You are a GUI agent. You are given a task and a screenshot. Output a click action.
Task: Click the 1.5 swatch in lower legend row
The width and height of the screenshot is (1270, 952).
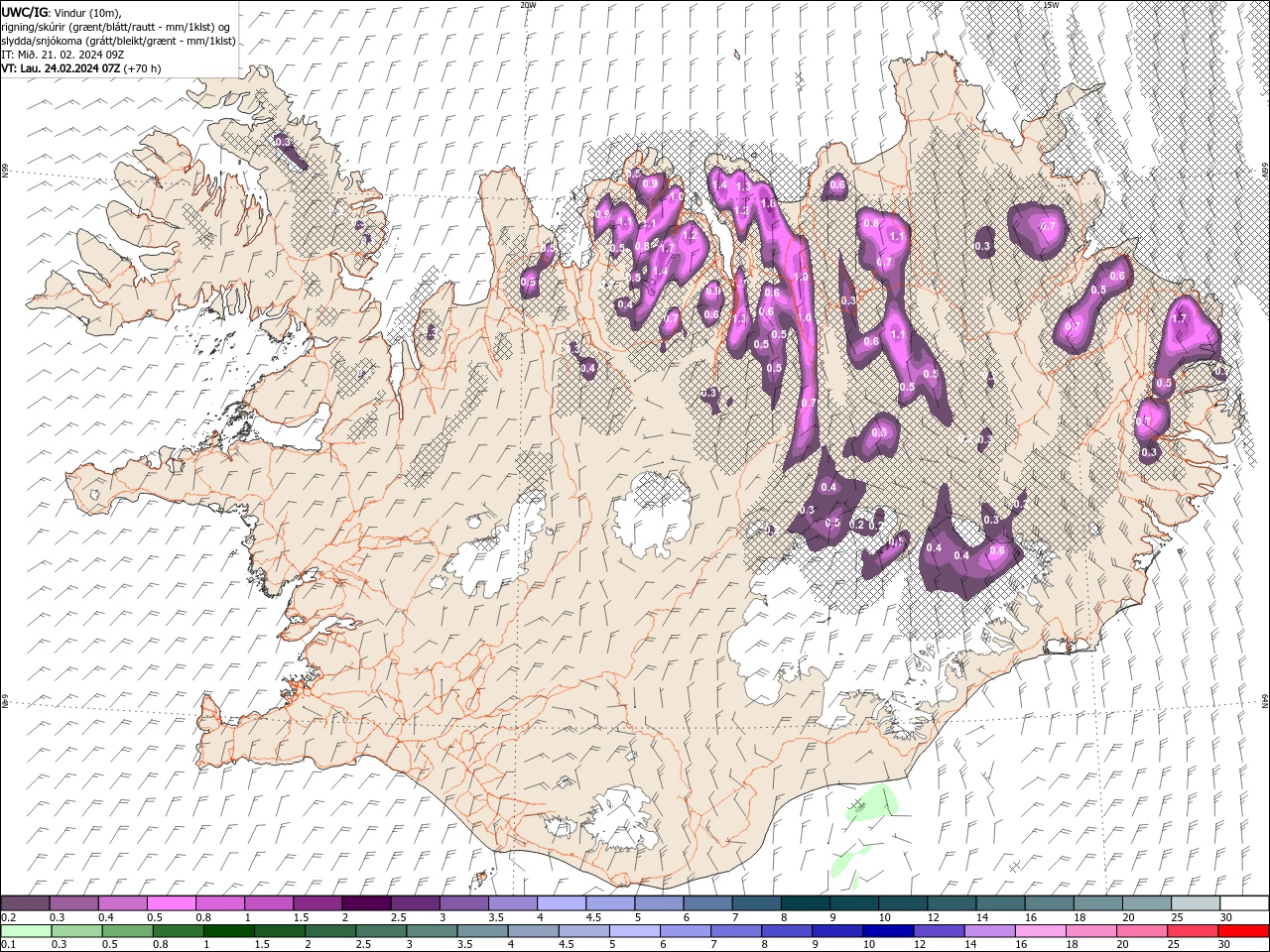pos(280,931)
